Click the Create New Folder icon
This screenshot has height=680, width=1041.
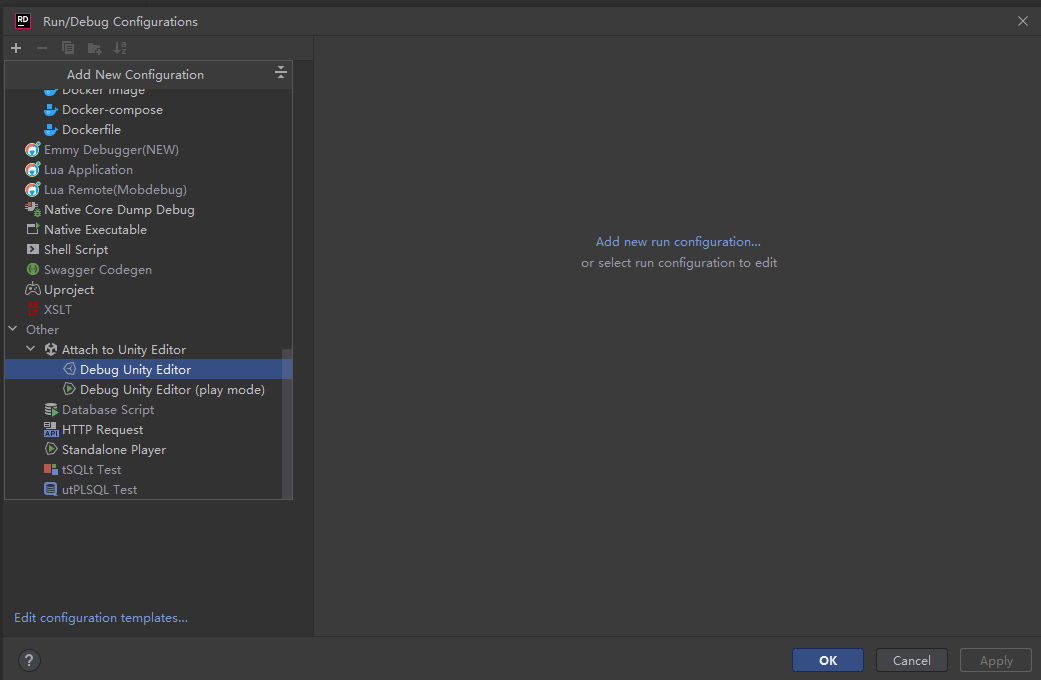[94, 48]
